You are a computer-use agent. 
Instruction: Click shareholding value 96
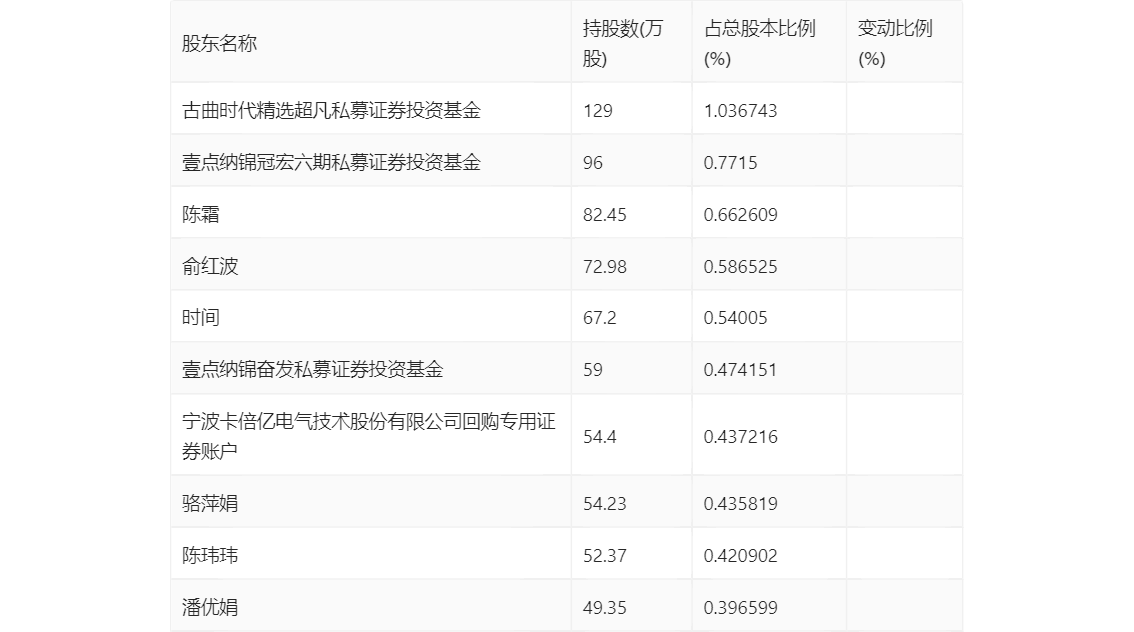point(592,163)
